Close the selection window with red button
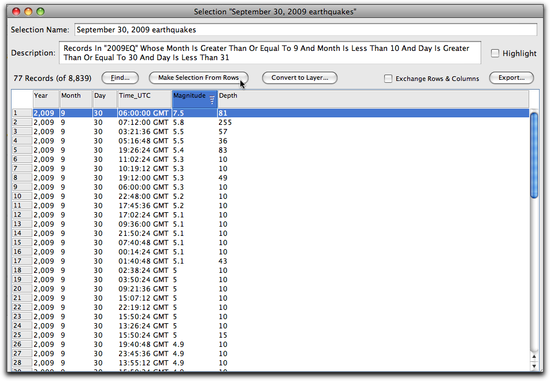 click(16, 12)
